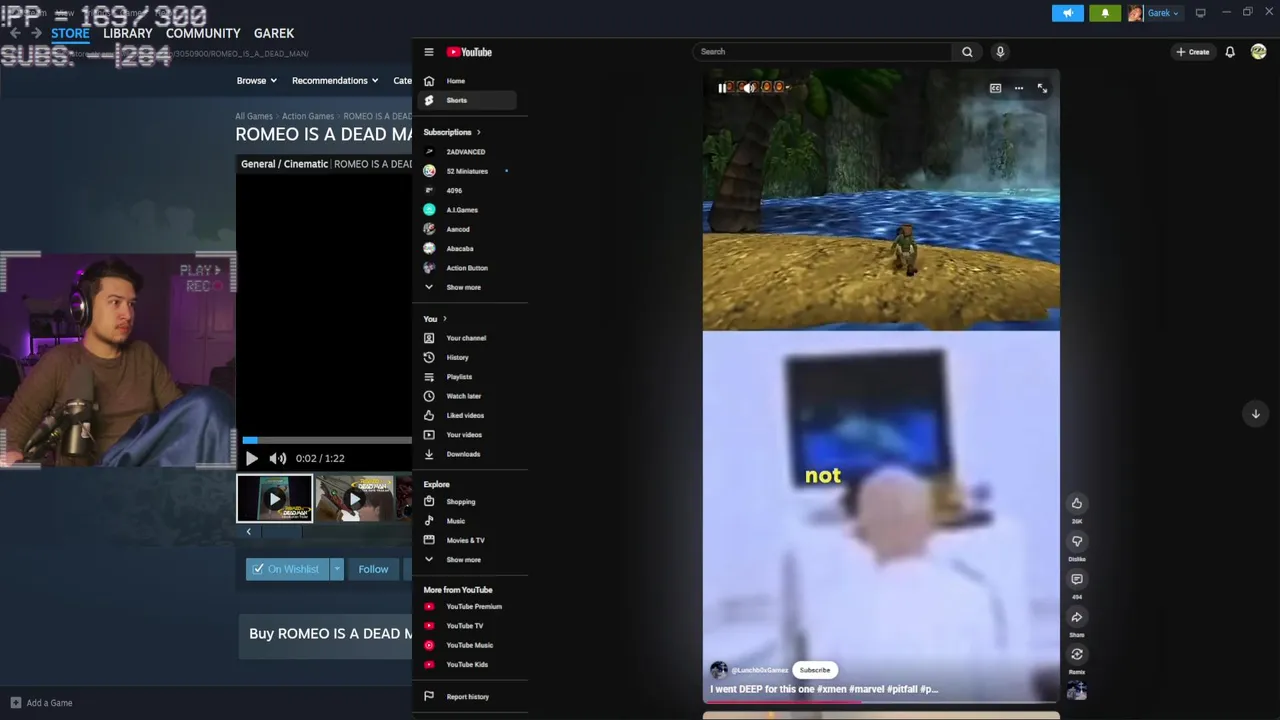Image resolution: width=1280 pixels, height=720 pixels.
Task: Open YouTube Kids link
Action: 467,664
